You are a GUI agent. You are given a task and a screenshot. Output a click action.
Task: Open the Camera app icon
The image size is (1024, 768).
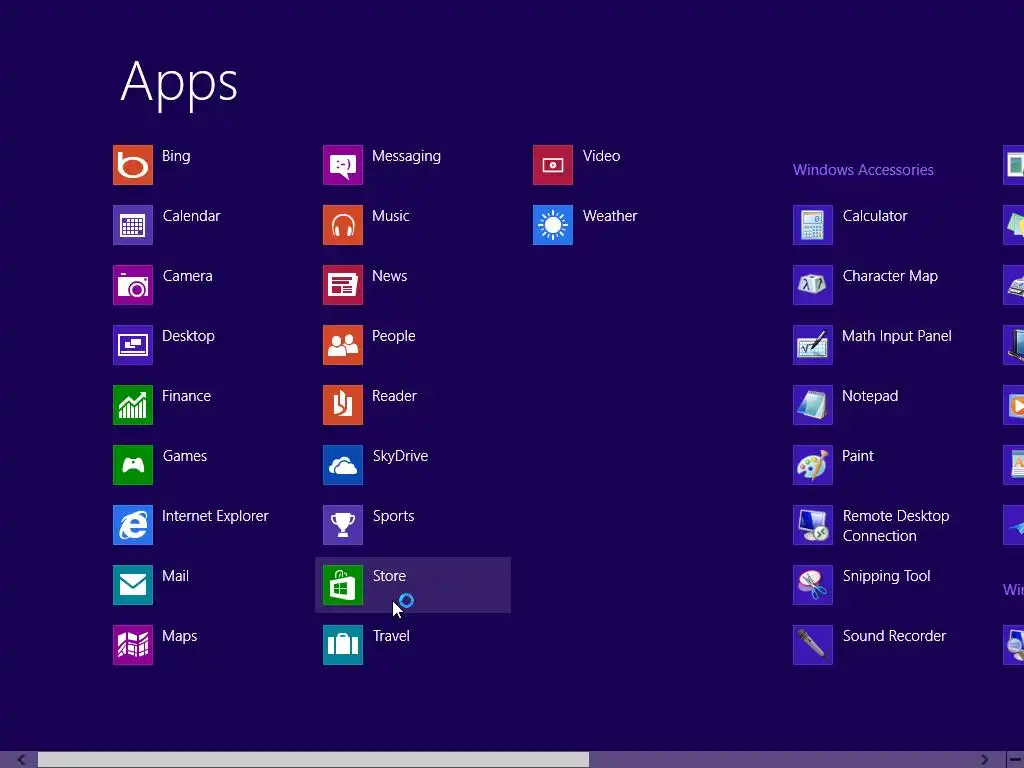click(133, 285)
